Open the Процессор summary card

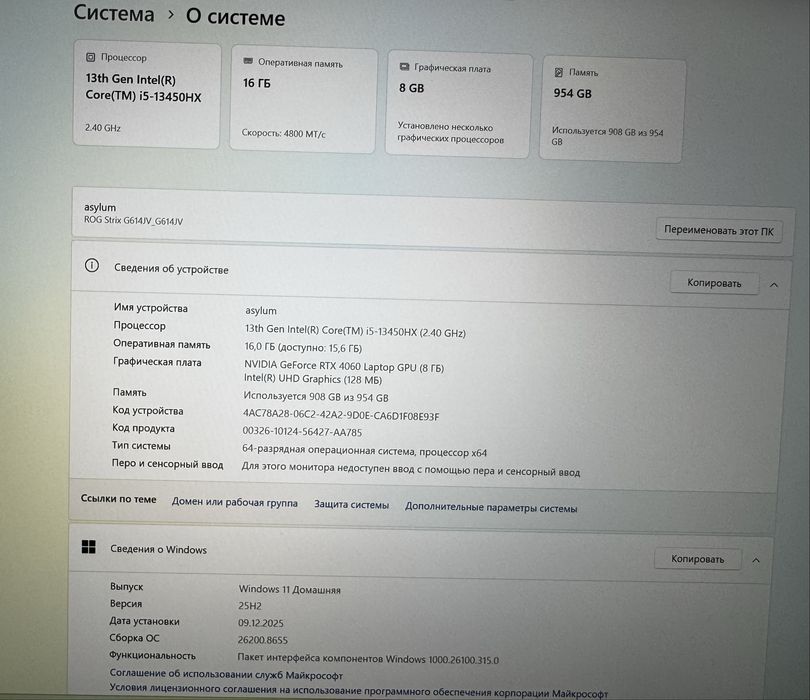click(x=147, y=95)
